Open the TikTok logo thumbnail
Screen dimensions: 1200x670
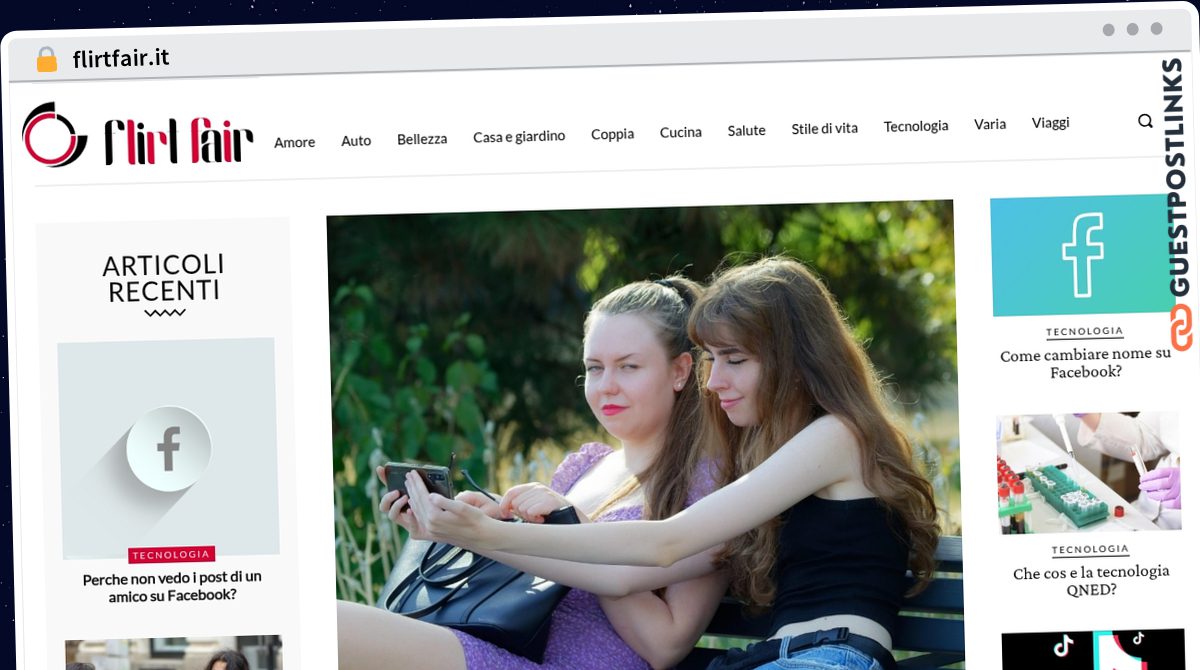[x=1093, y=649]
